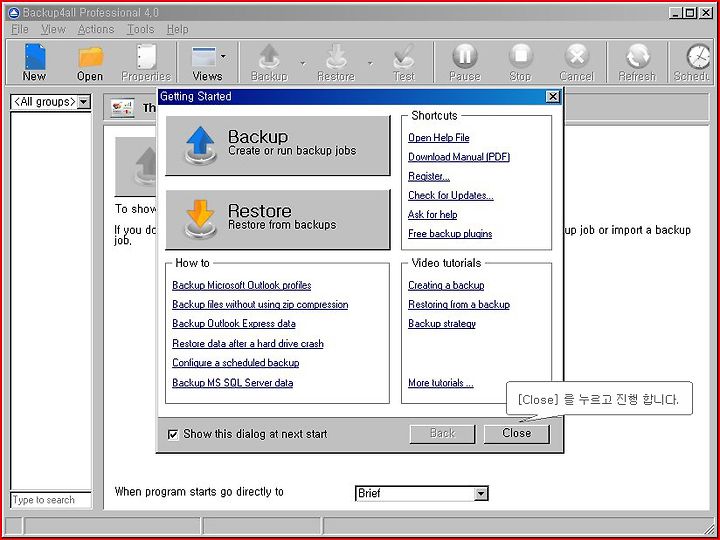Open the Open Help File link
720x540 pixels.
pyautogui.click(x=439, y=138)
